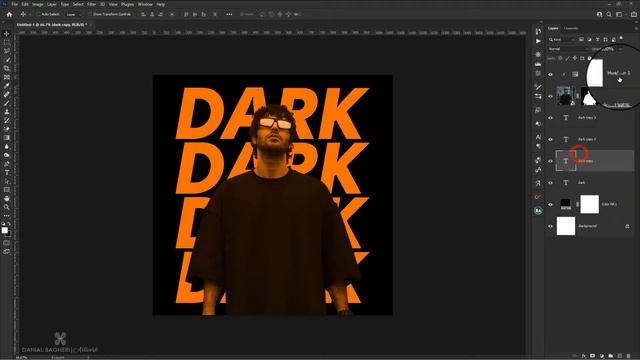Viewport: 640px width, 360px height.
Task: Select the Background layer thumbnail
Action: (x=566, y=226)
